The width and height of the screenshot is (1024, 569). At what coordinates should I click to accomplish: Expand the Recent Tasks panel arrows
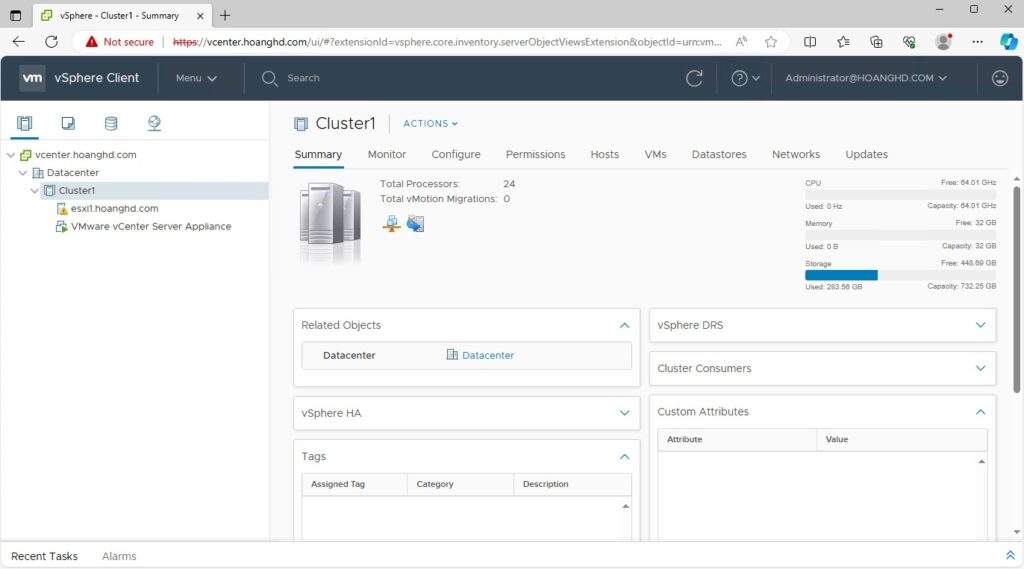click(x=1010, y=555)
